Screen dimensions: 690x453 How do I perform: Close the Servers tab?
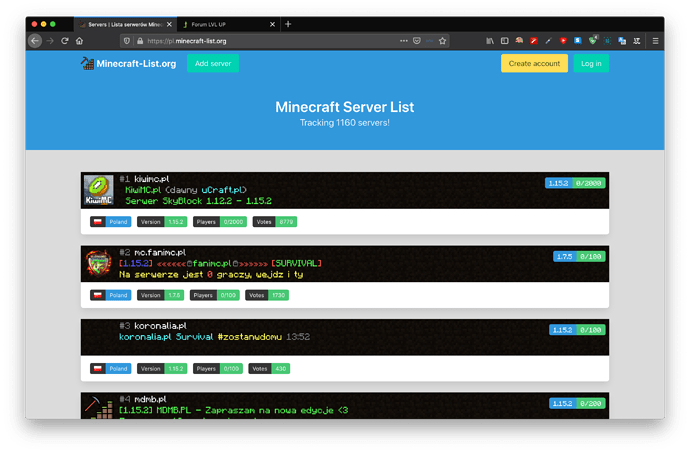click(x=169, y=25)
